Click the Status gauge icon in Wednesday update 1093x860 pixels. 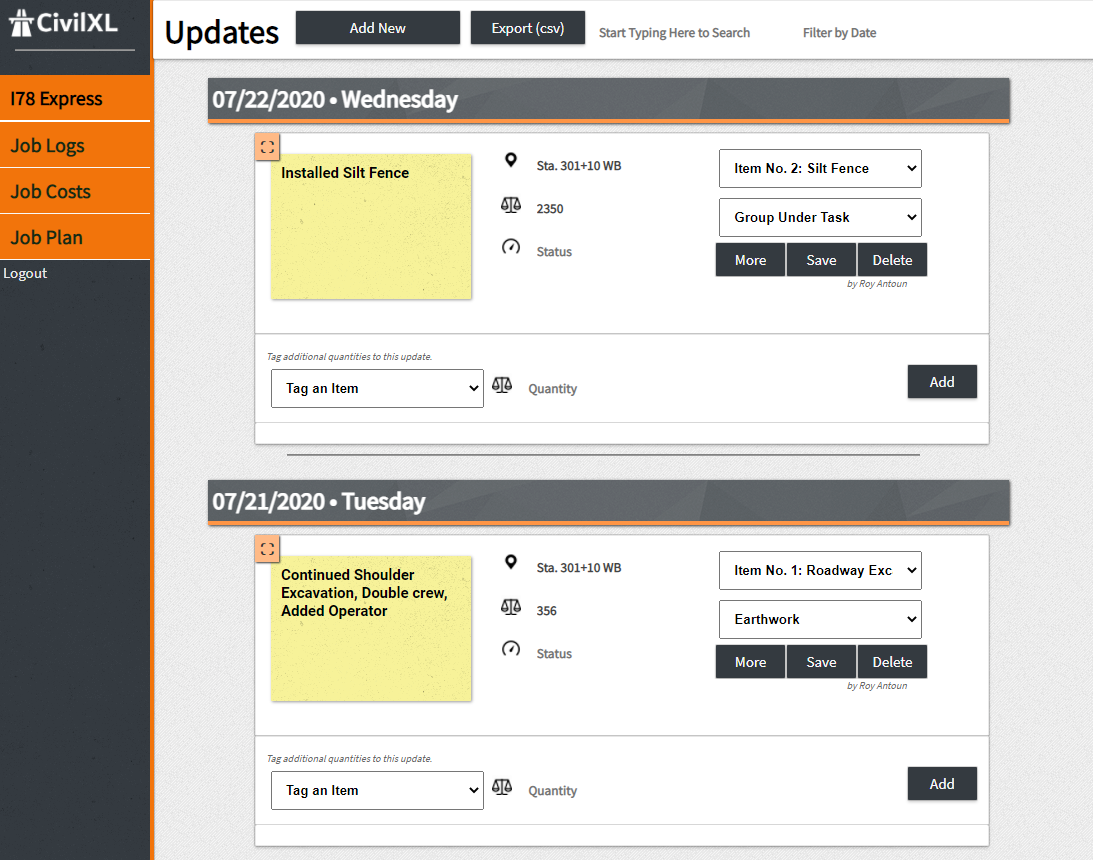[x=511, y=247]
